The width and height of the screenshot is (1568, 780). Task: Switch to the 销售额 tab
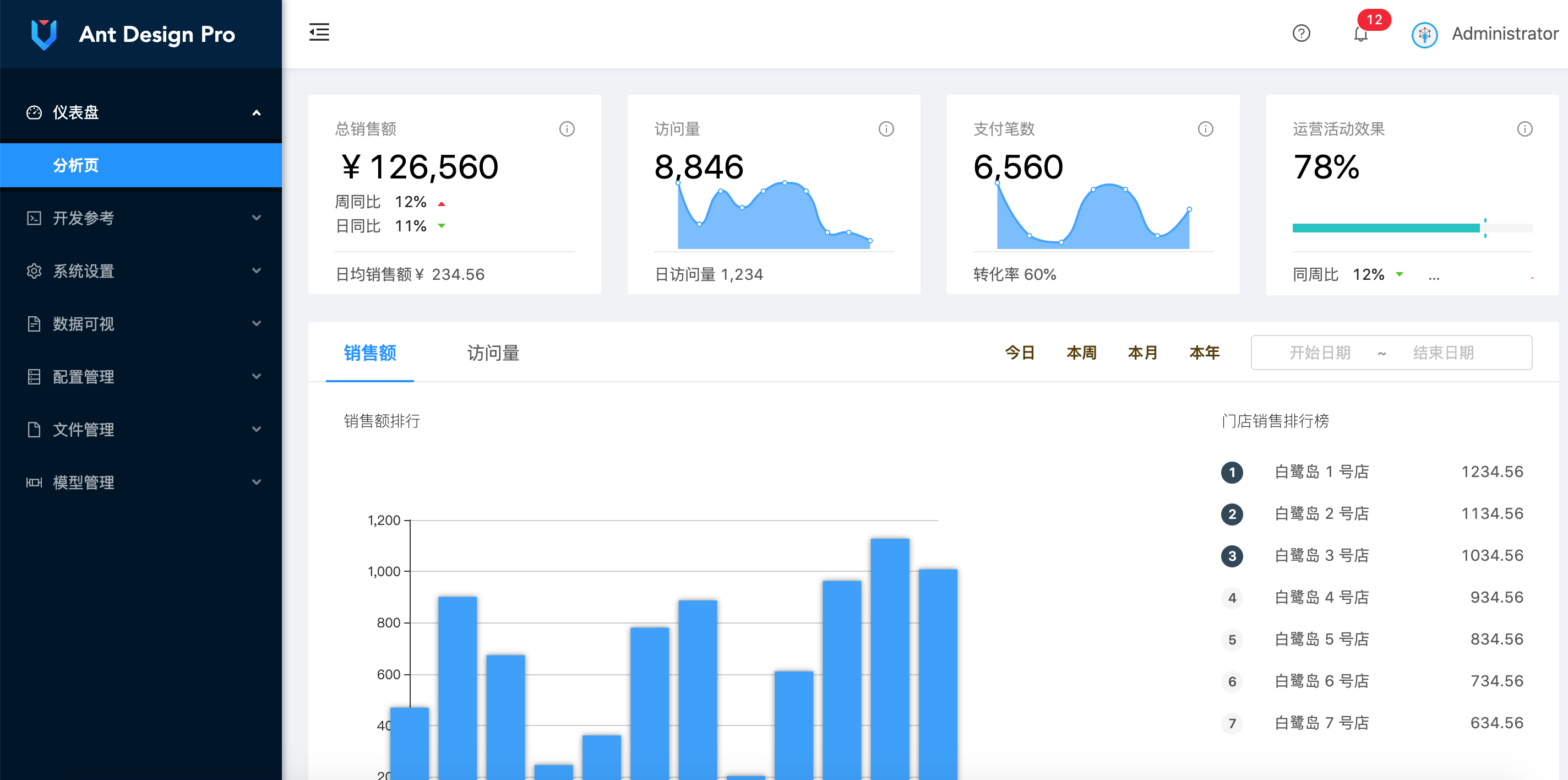coord(369,353)
